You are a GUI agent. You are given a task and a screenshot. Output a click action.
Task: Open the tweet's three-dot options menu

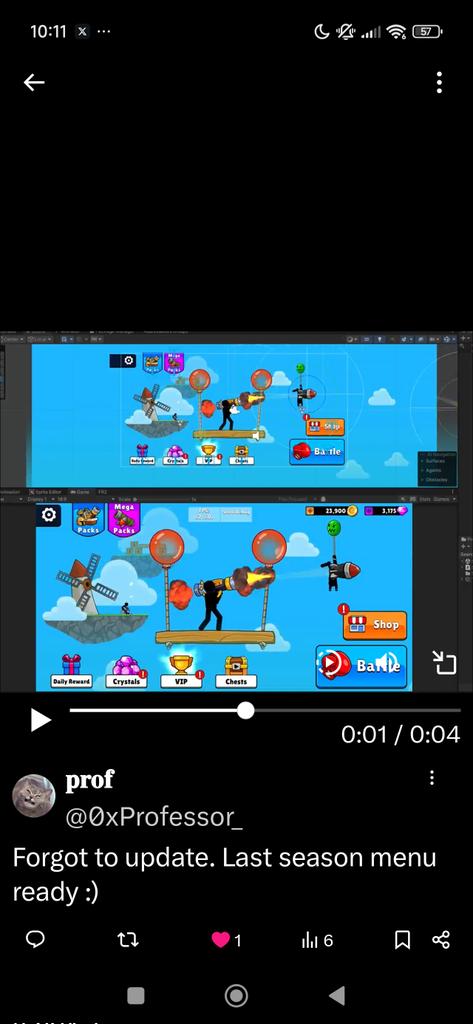(x=432, y=778)
